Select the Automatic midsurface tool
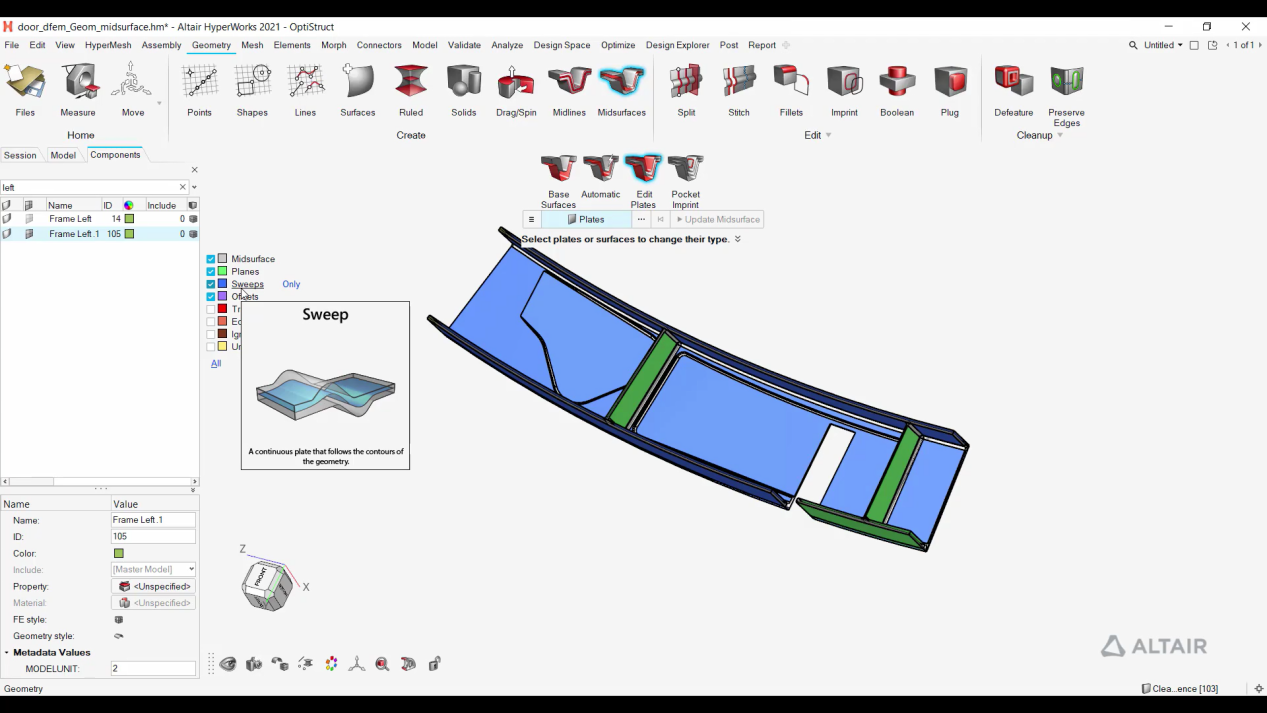 pos(601,177)
